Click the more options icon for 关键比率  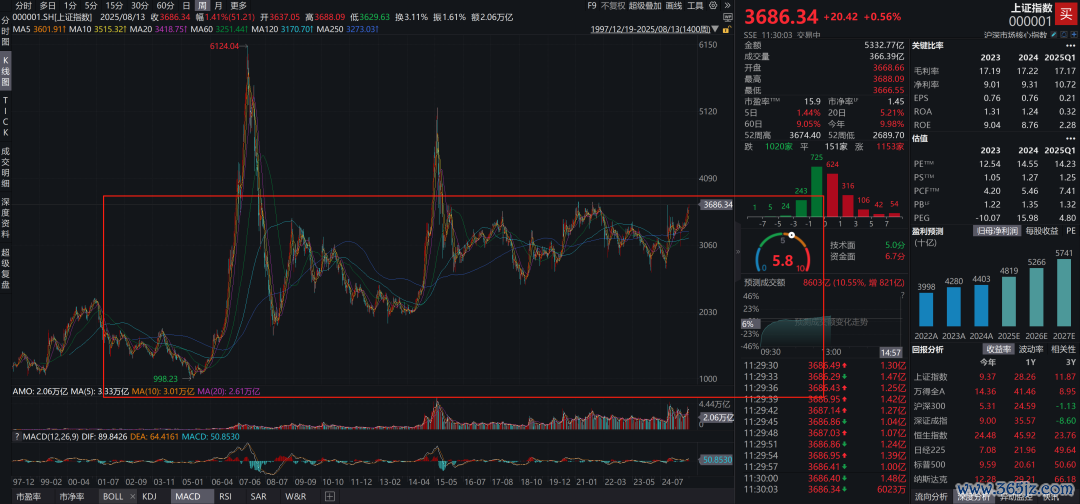(x=1073, y=46)
